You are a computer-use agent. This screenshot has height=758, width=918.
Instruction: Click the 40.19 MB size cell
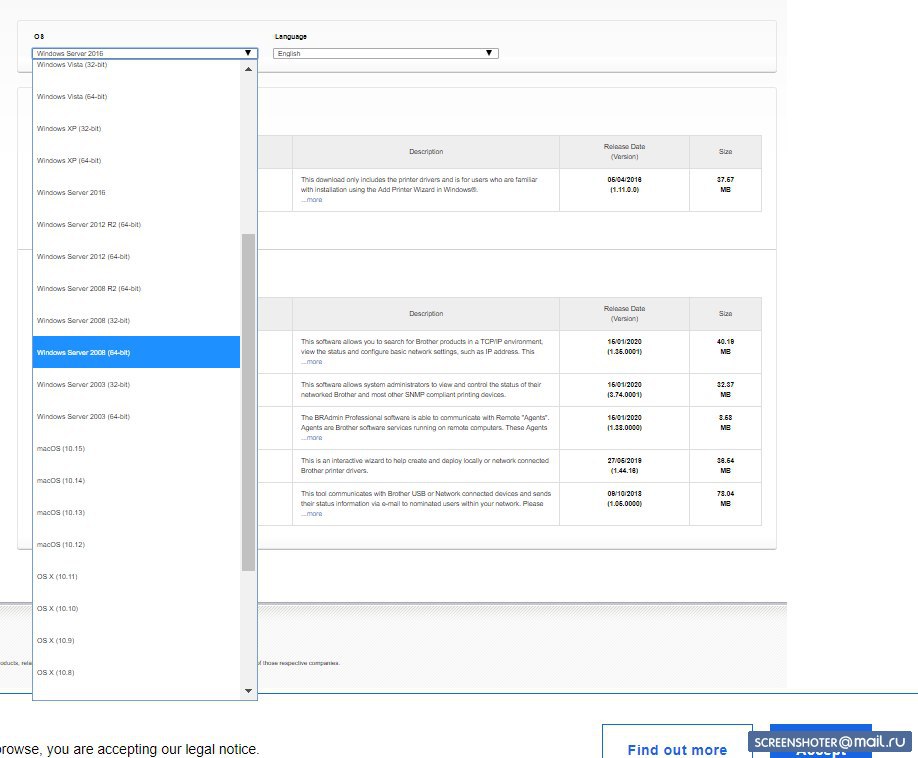[x=725, y=352]
